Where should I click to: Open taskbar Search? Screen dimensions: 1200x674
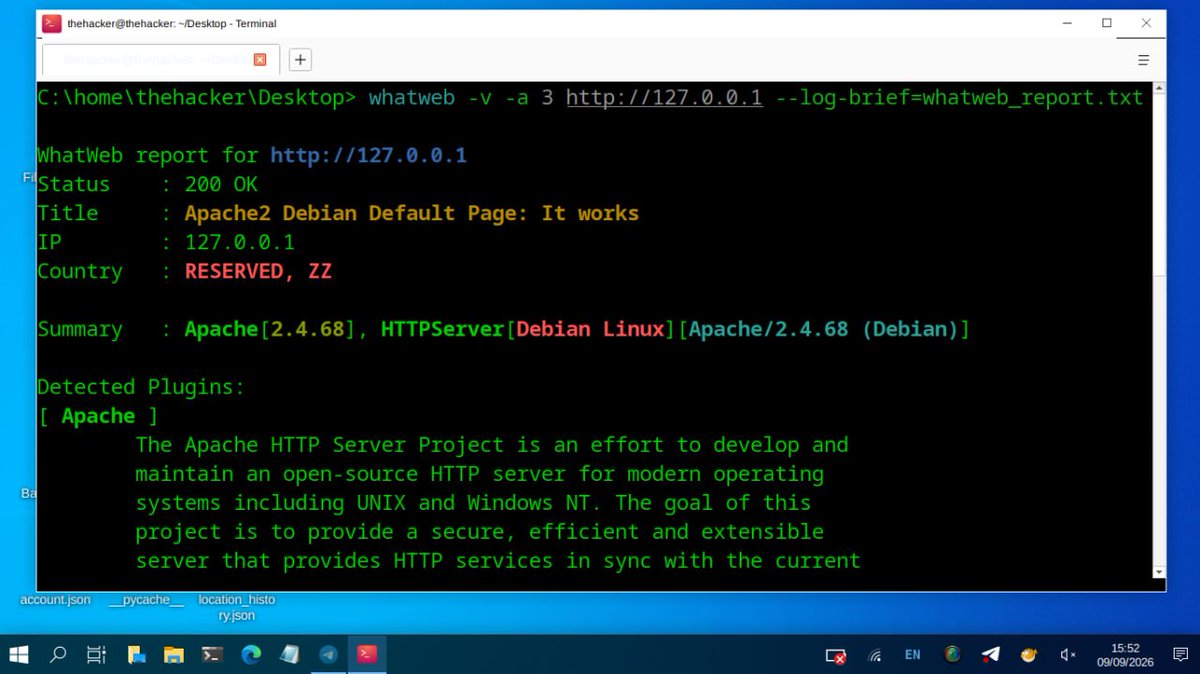coord(58,655)
